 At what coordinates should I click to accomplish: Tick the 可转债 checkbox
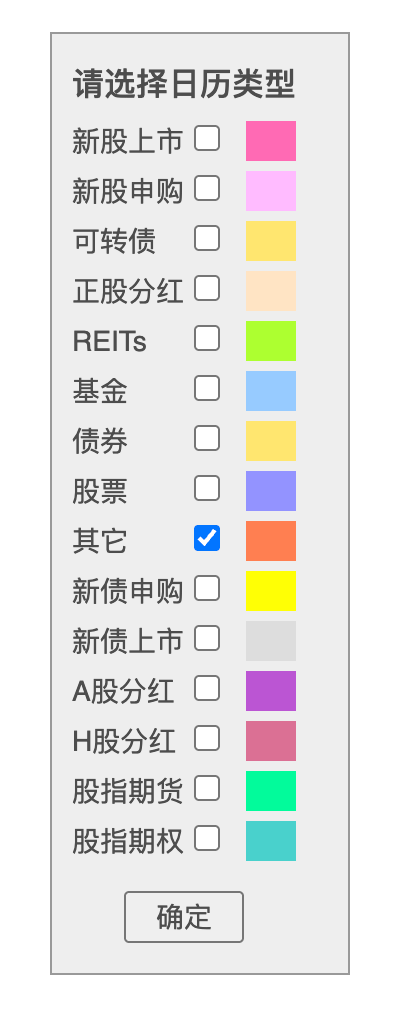click(x=207, y=239)
